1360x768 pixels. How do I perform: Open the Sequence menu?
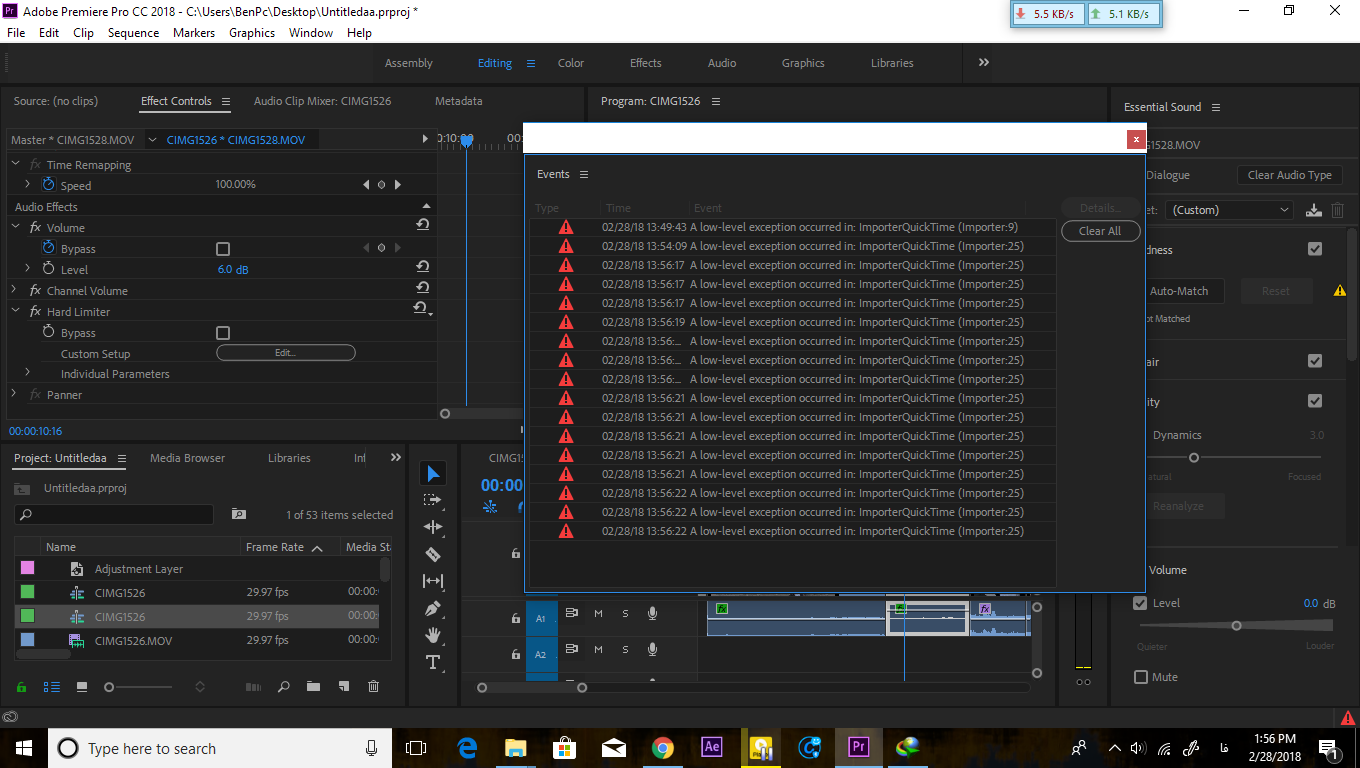click(x=133, y=33)
